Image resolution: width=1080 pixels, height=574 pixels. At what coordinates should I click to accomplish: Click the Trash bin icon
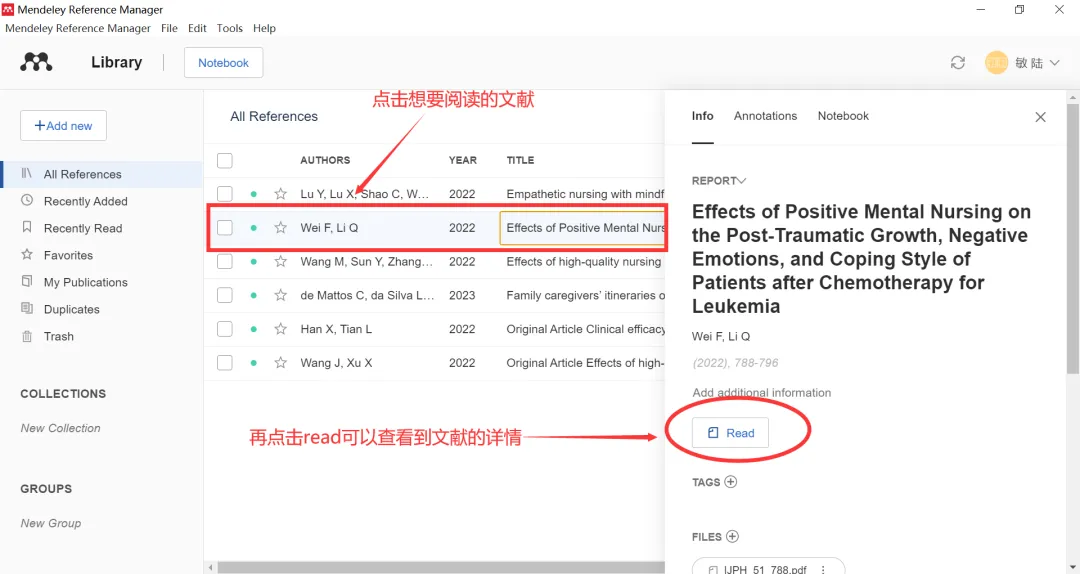tap(27, 336)
